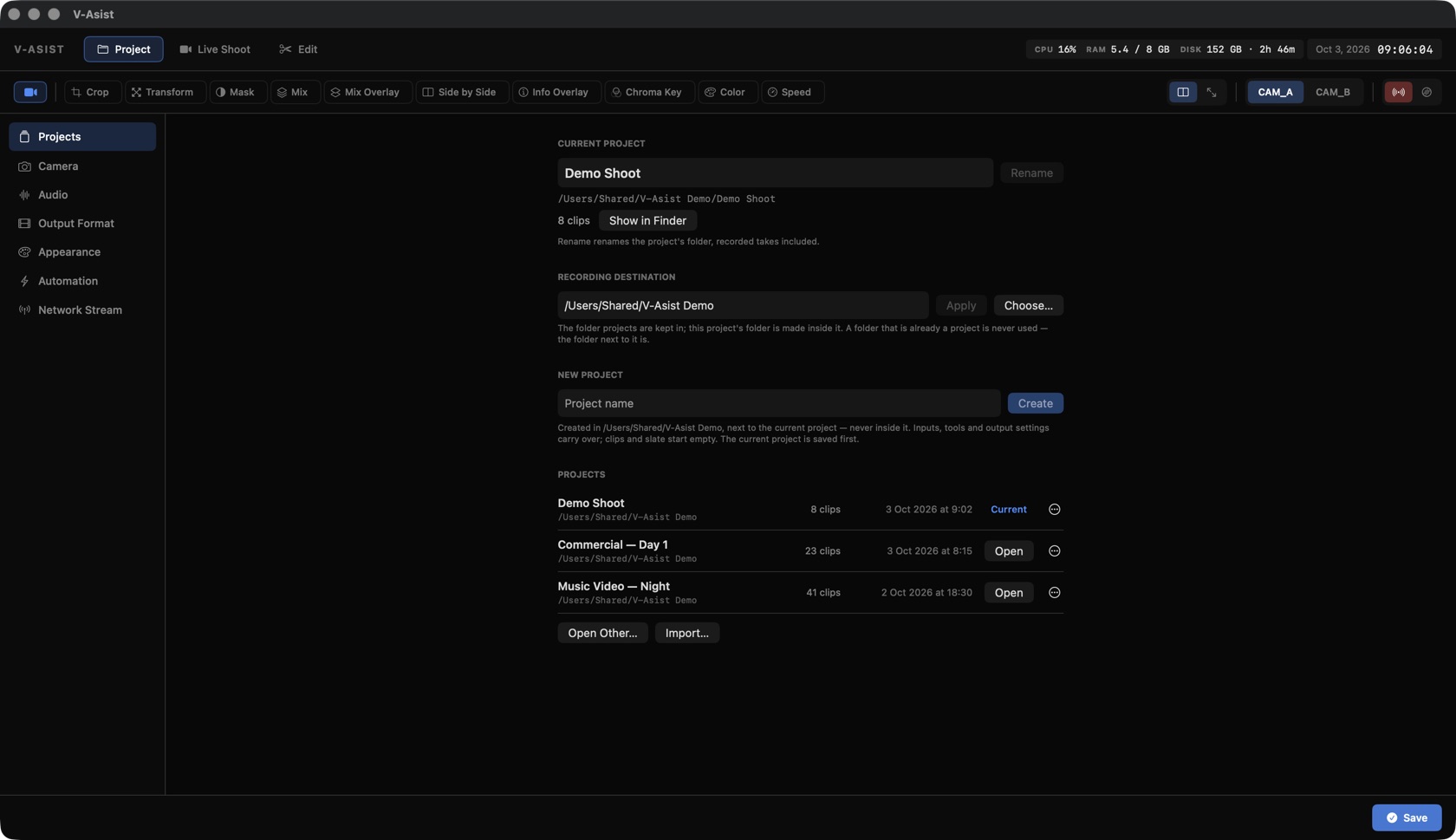The image size is (1456, 840).
Task: Select the Transform tool
Action: coord(165,92)
